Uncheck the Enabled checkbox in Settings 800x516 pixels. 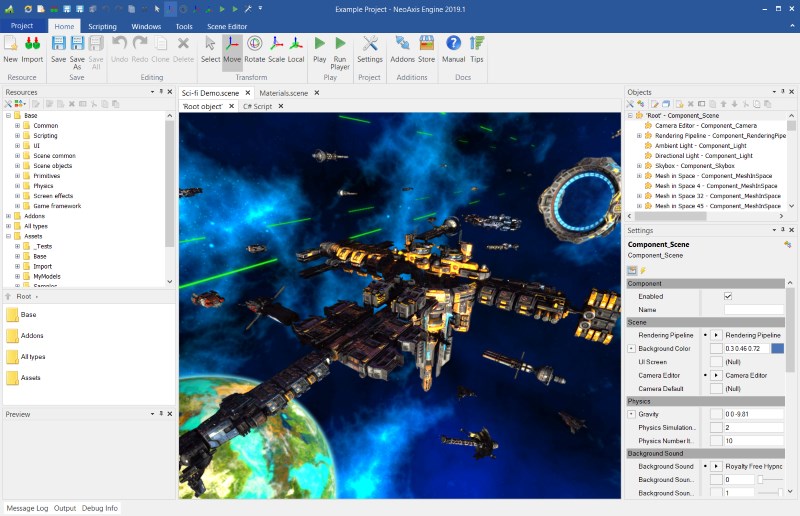coord(727,296)
